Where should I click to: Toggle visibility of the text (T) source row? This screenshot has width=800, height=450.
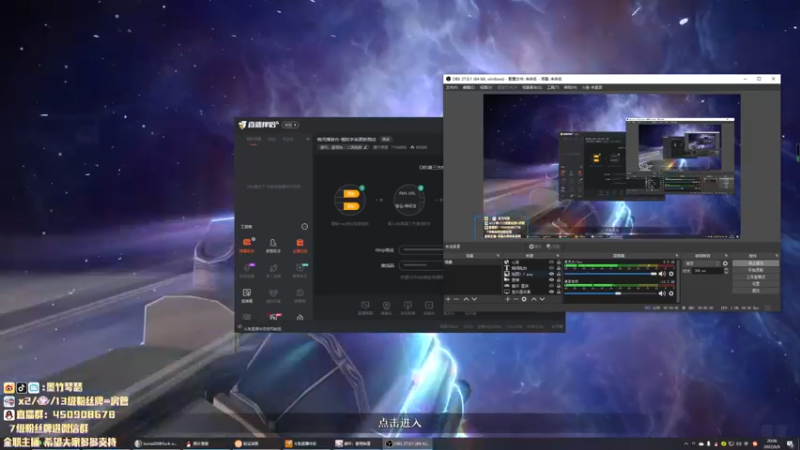click(x=552, y=268)
